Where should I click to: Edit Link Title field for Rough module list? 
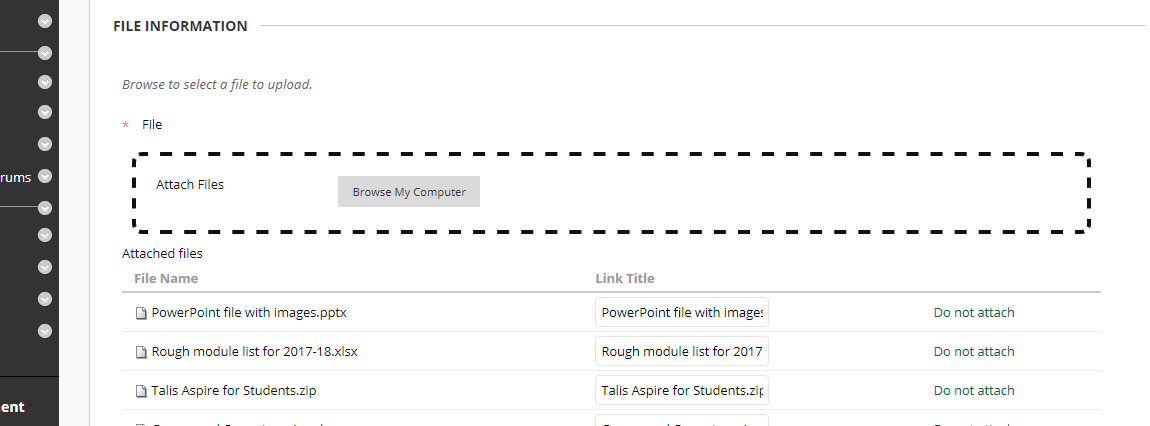tap(681, 351)
